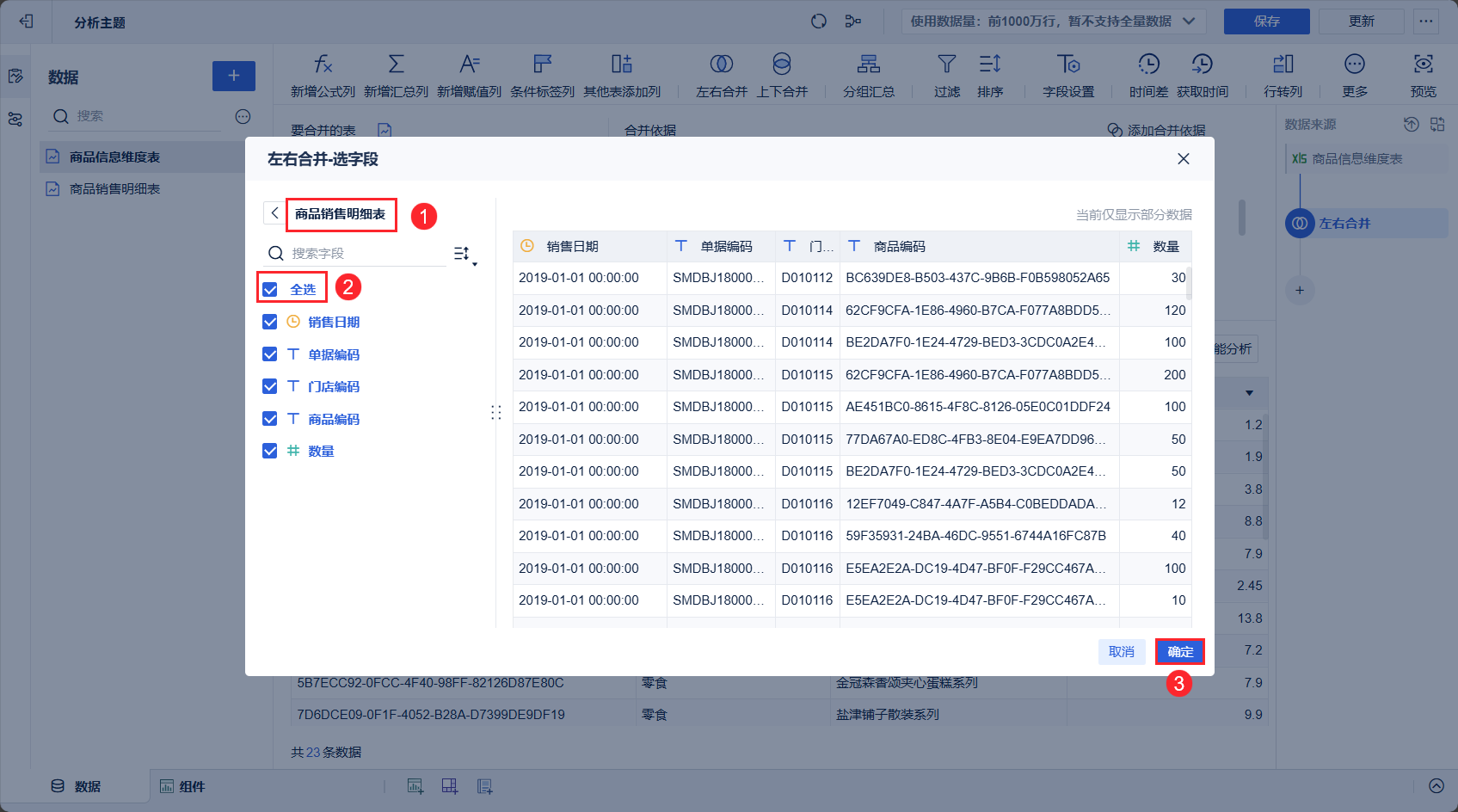Confirm with the 确定 button
The image size is (1458, 812).
pyautogui.click(x=1180, y=652)
